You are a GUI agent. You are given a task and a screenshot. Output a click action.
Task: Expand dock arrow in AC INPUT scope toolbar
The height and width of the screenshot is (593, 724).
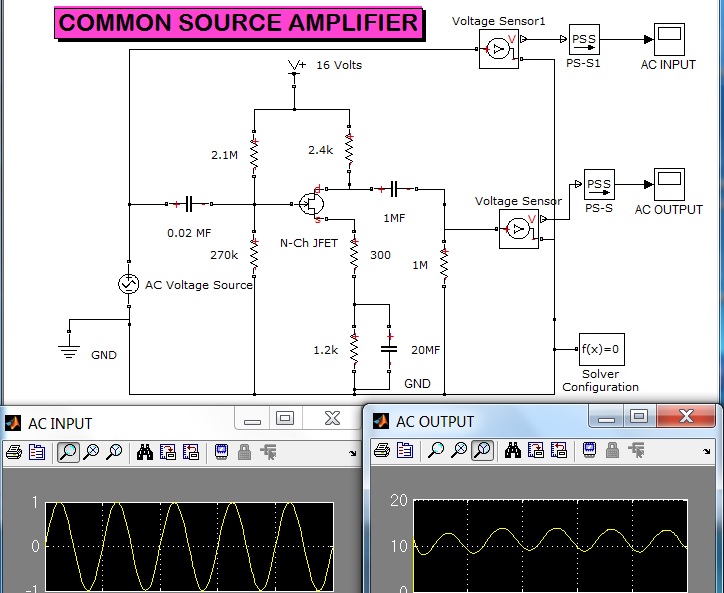353,454
